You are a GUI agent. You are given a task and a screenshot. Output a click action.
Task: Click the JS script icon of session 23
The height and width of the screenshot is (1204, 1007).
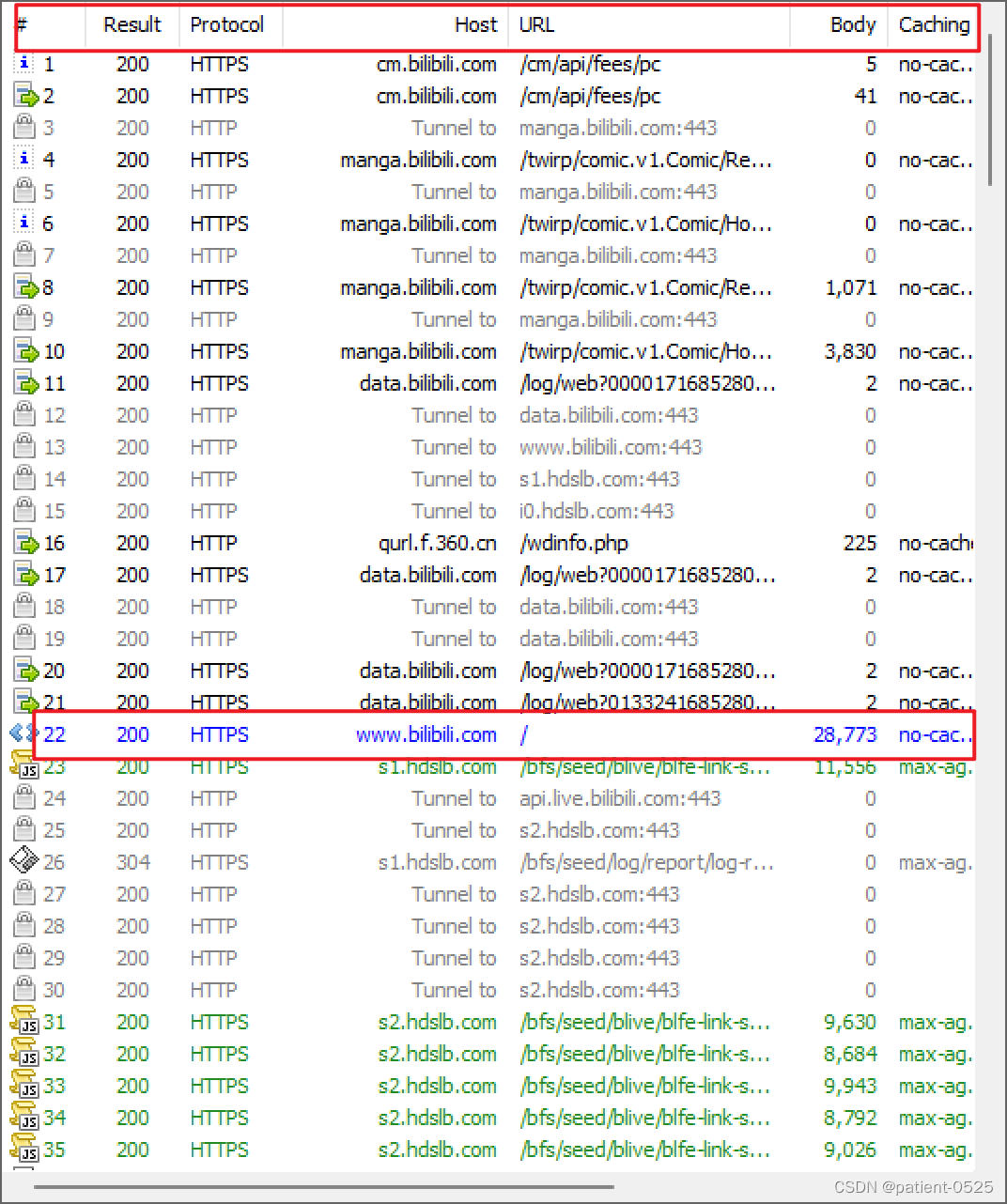[24, 764]
